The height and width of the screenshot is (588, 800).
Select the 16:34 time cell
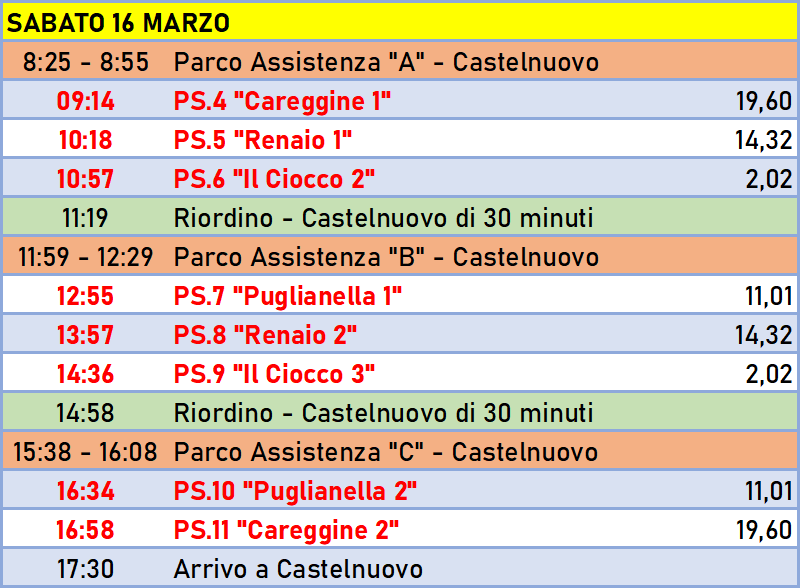(85, 491)
